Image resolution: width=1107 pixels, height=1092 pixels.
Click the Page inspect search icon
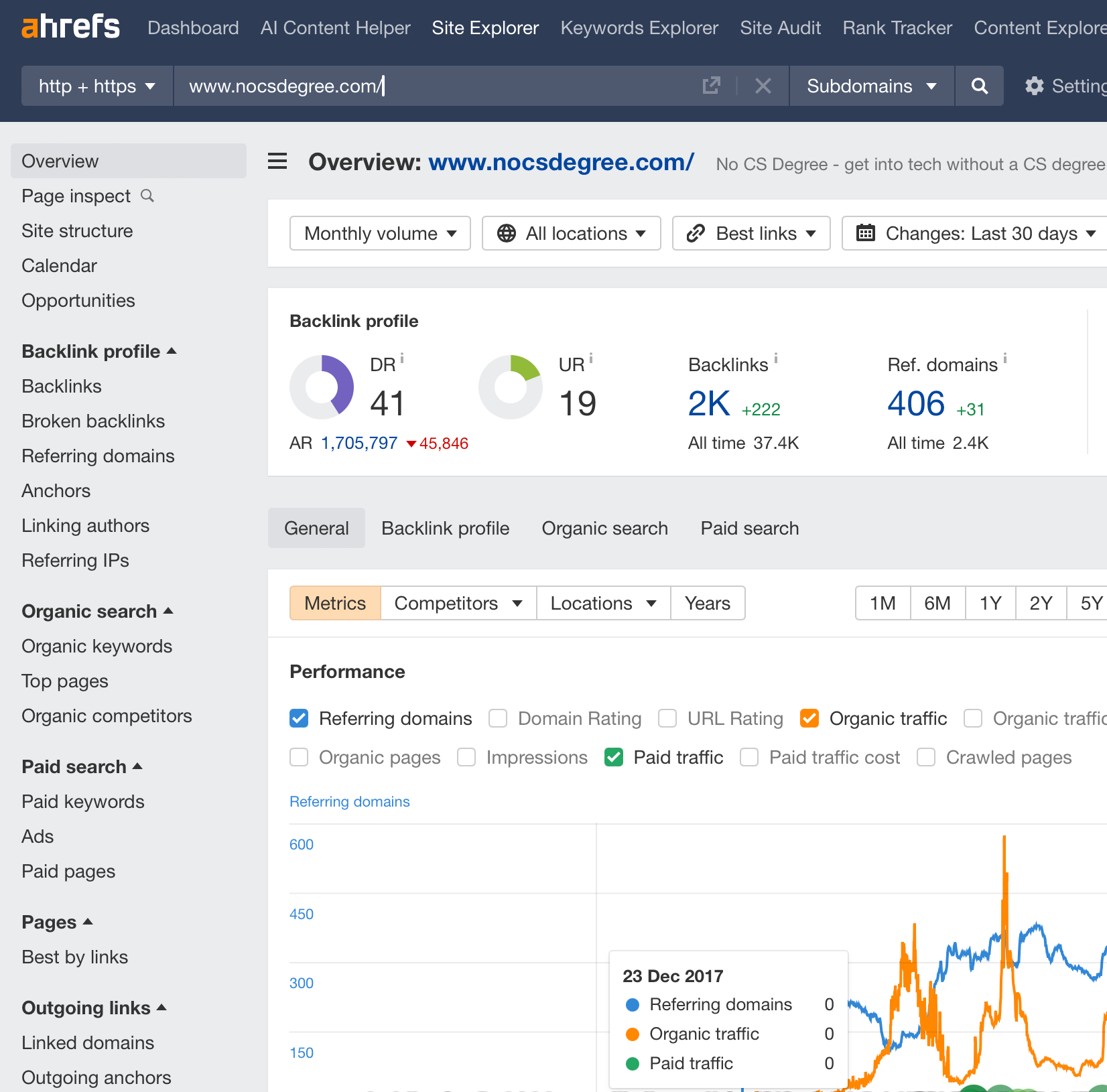click(148, 196)
